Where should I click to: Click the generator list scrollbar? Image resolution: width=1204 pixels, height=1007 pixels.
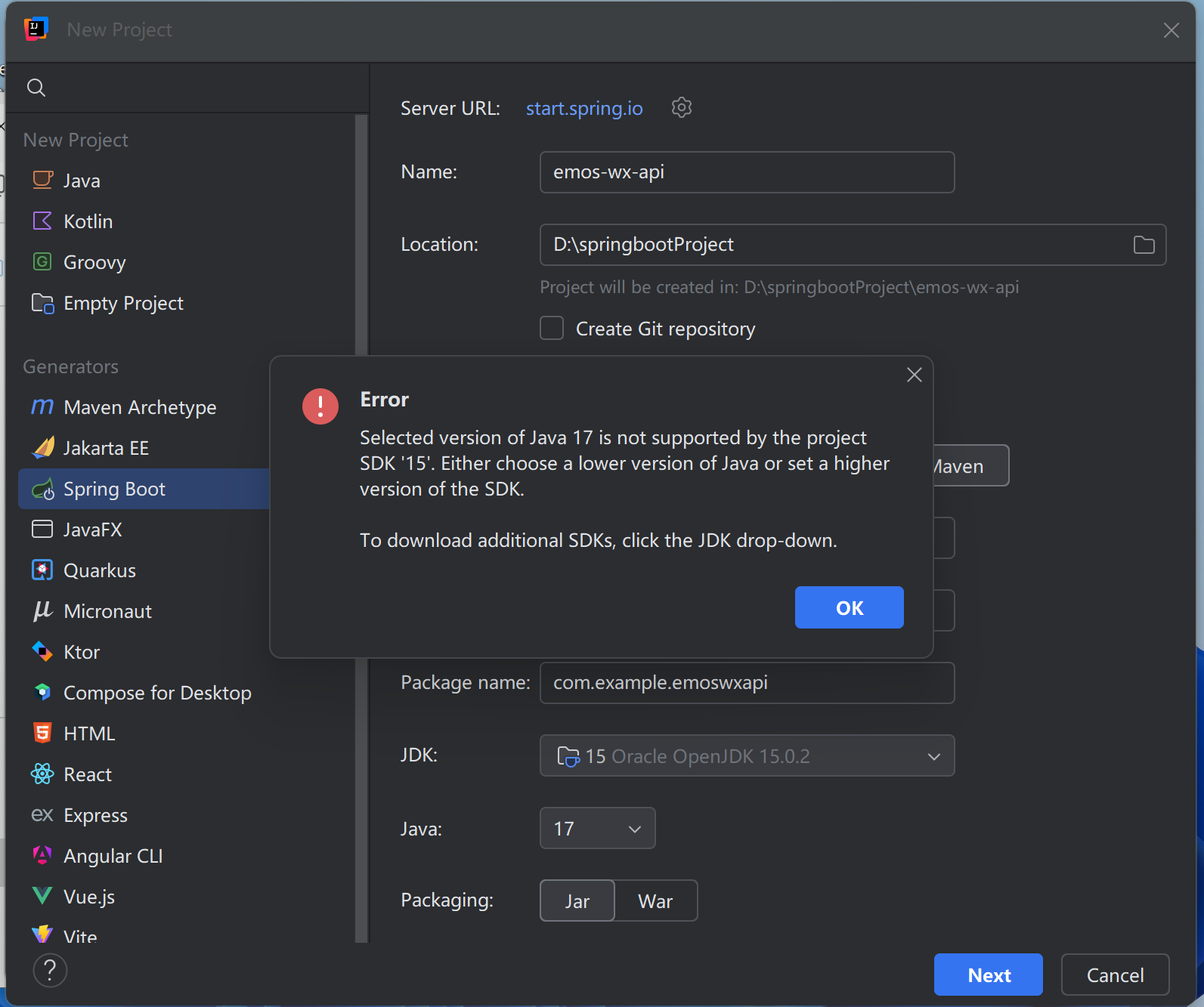(x=361, y=529)
